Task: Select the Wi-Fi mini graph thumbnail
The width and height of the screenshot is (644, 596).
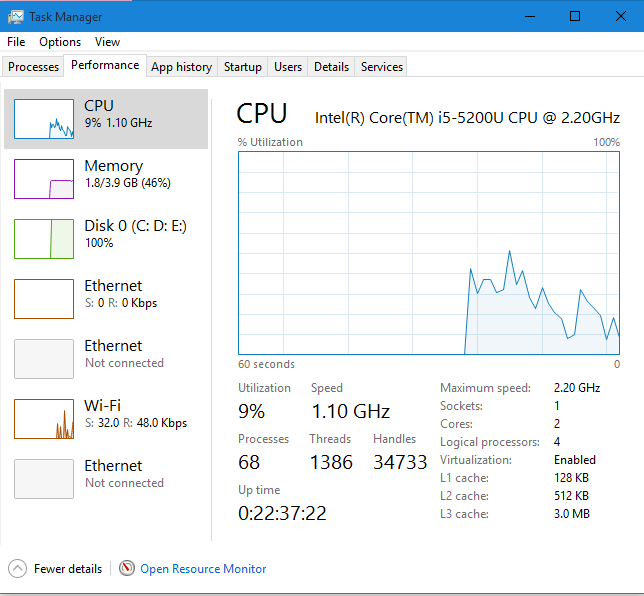Action: [x=44, y=419]
